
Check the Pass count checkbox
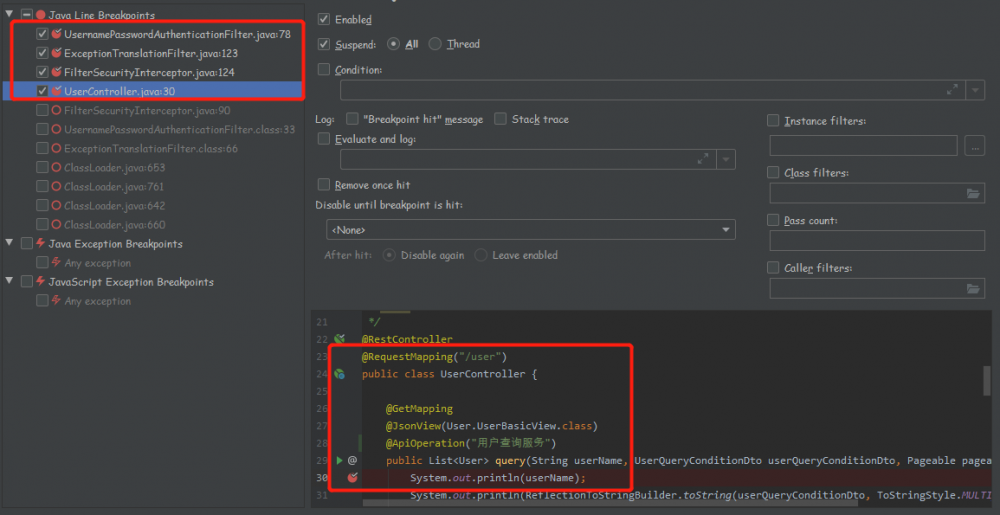pyautogui.click(x=773, y=221)
